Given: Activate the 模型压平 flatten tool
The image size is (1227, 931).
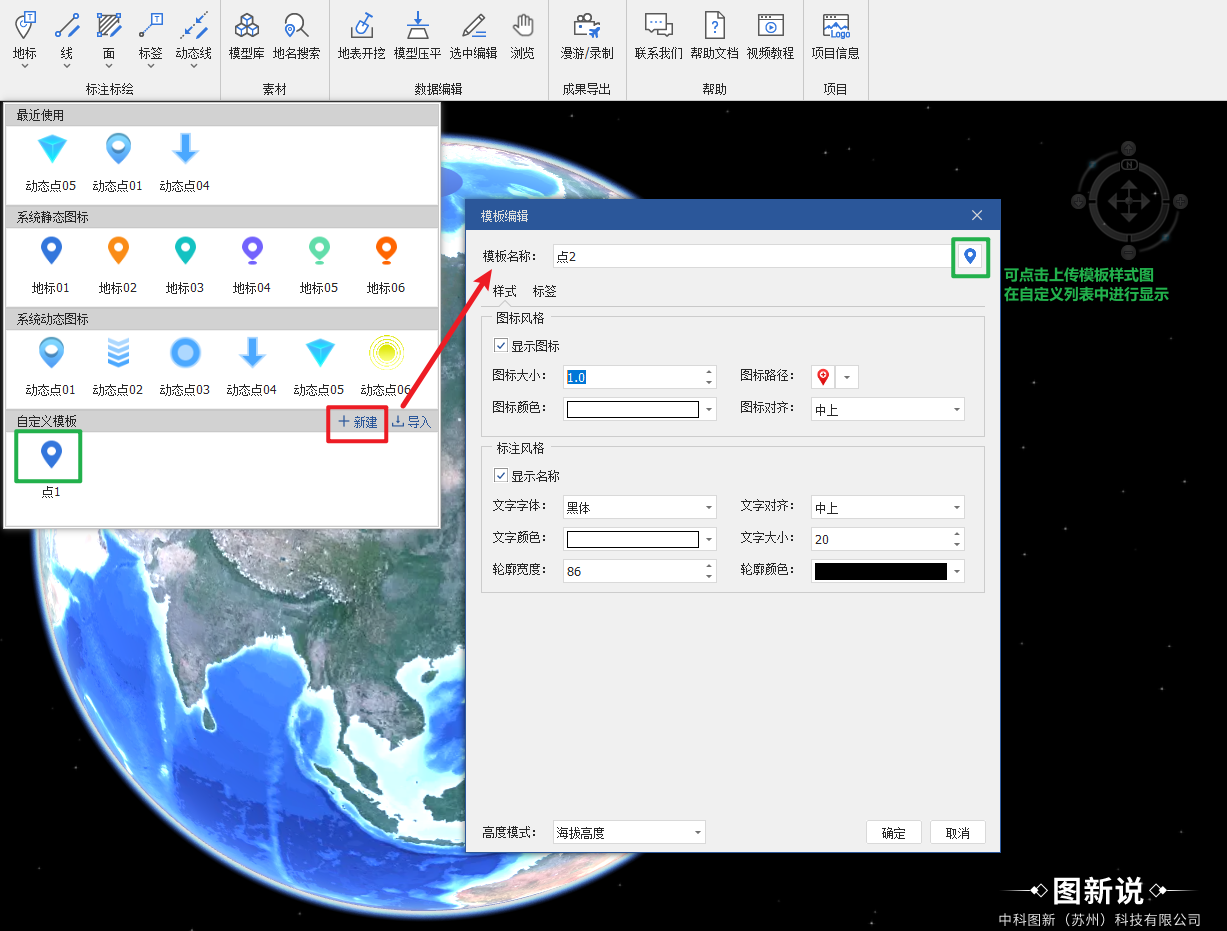Looking at the screenshot, I should click(417, 36).
